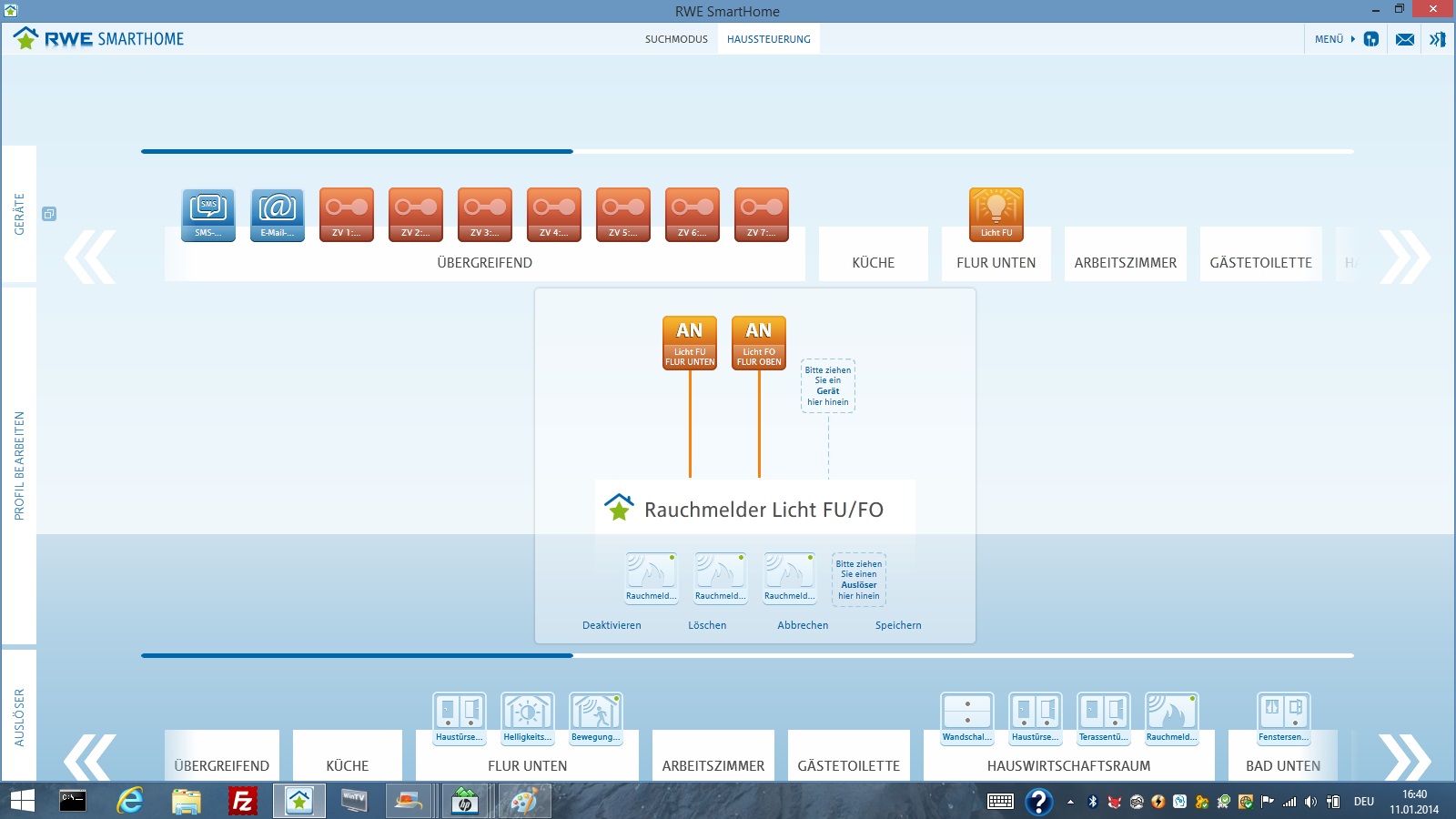1456x819 pixels.
Task: Click the home status icon next to Menü
Action: [1371, 39]
